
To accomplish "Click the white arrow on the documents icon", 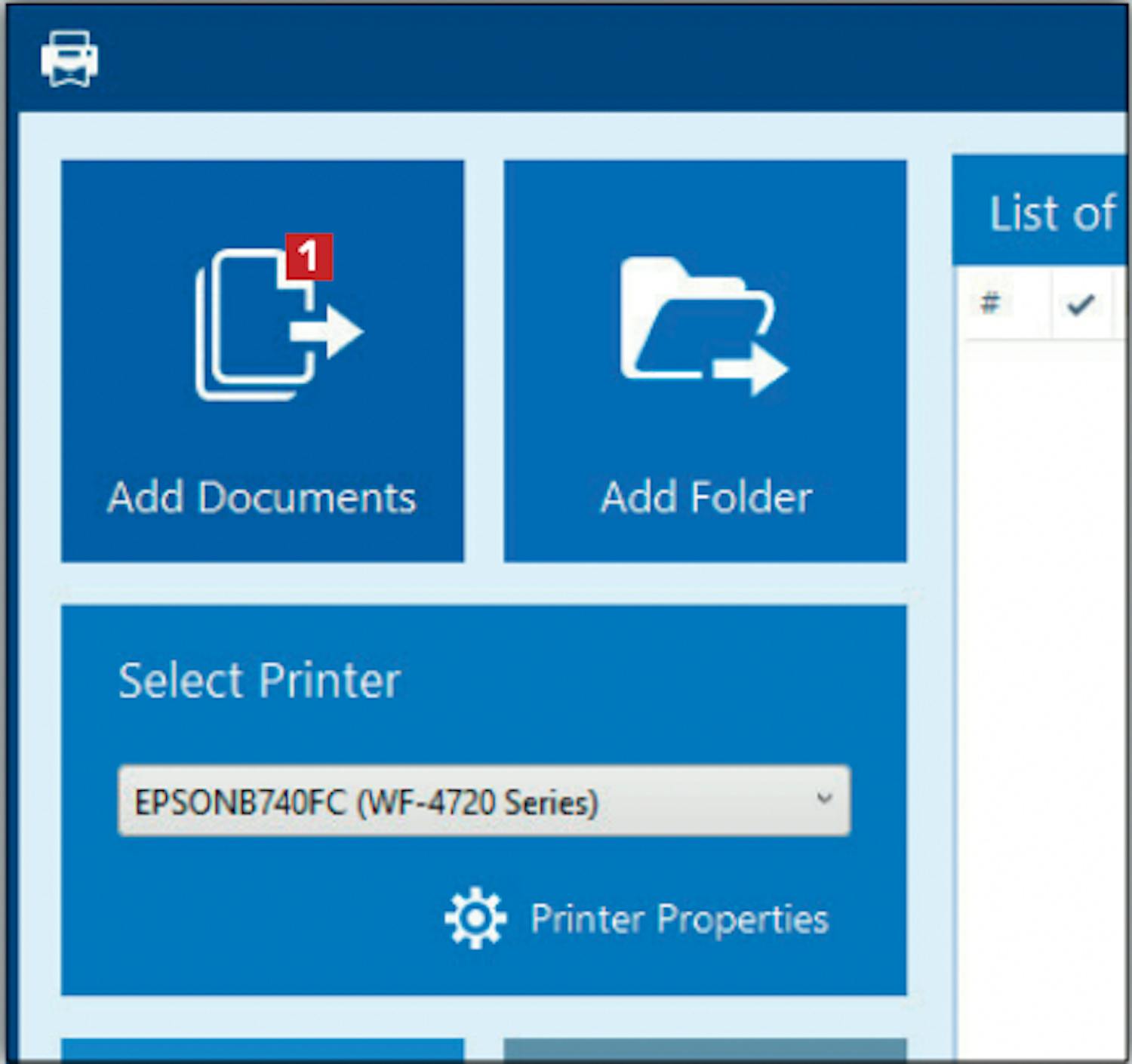I will [328, 331].
